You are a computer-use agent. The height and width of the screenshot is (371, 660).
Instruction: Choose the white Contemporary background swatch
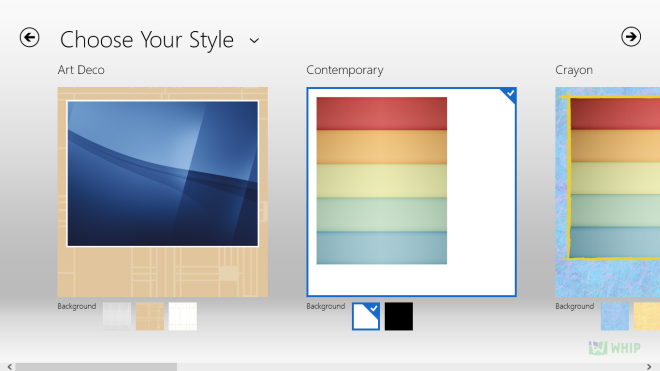366,316
